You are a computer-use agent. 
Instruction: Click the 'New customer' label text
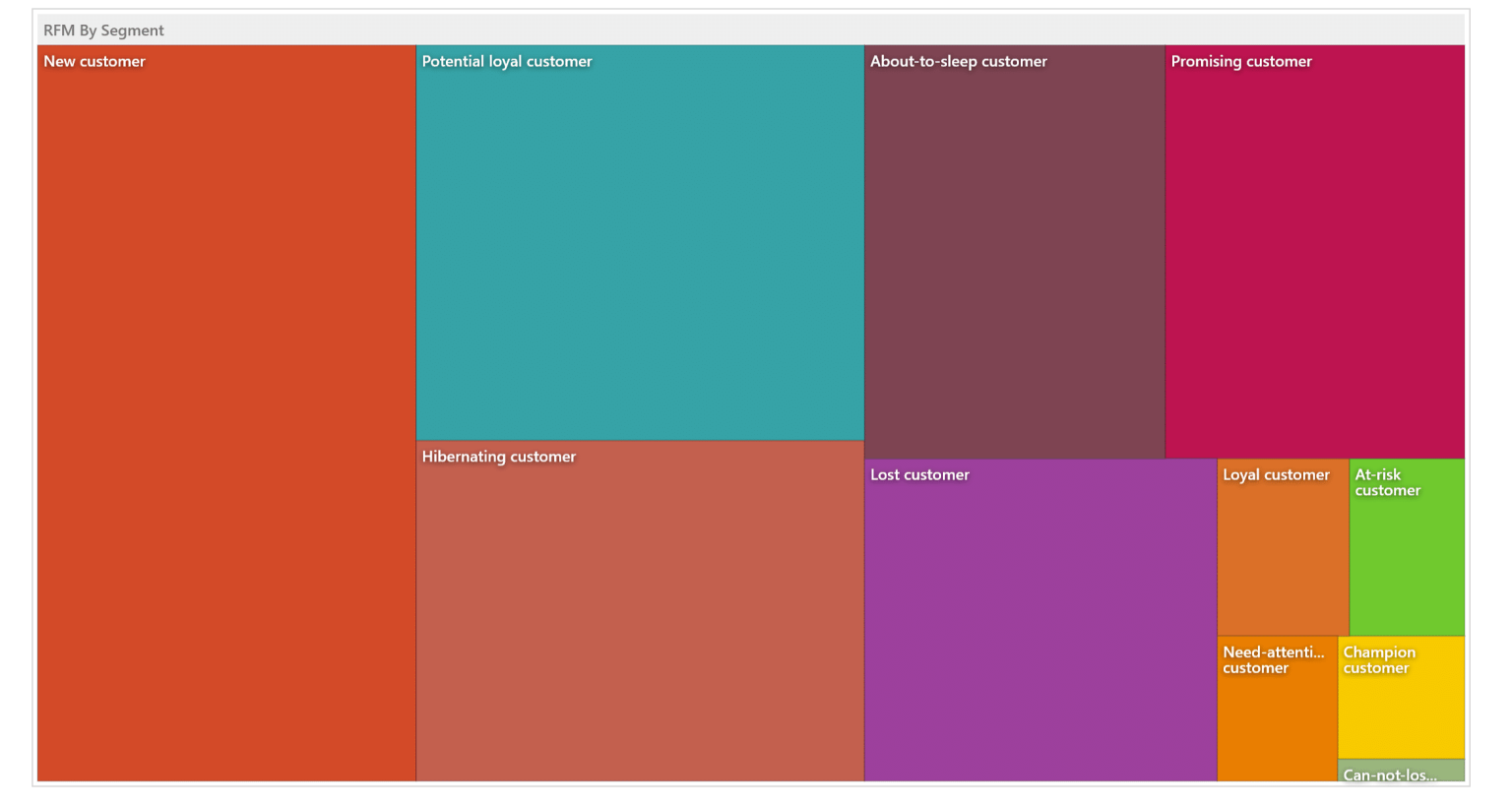click(x=94, y=61)
